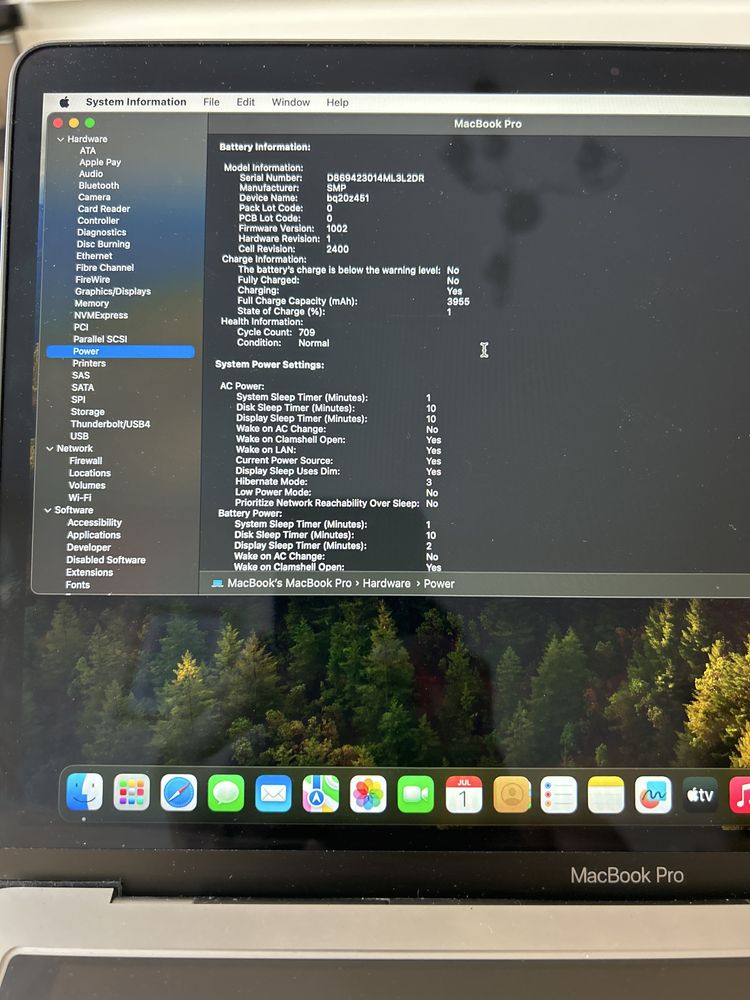
Task: Open Maps app in the Dock
Action: (321, 794)
